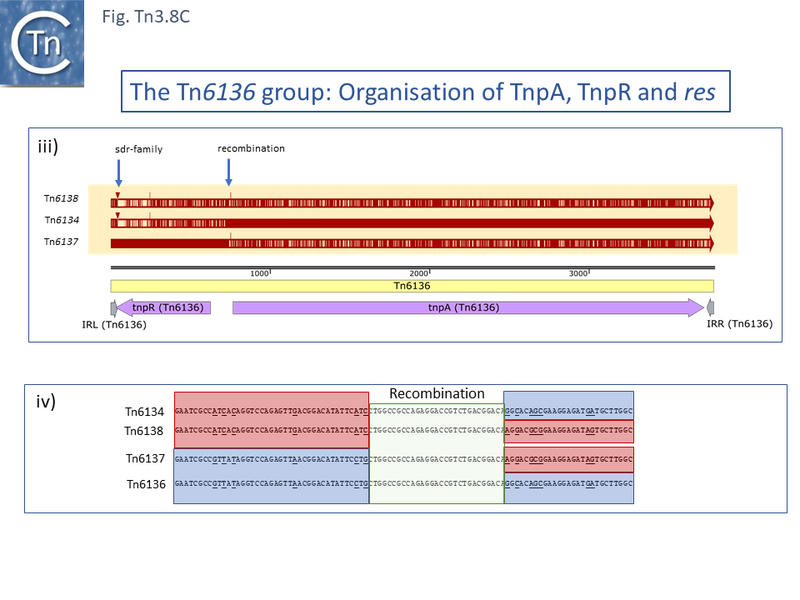800x600 pixels.
Task: Toggle visibility of the tnpR (Tn6136) gene arrow
Action: point(163,308)
